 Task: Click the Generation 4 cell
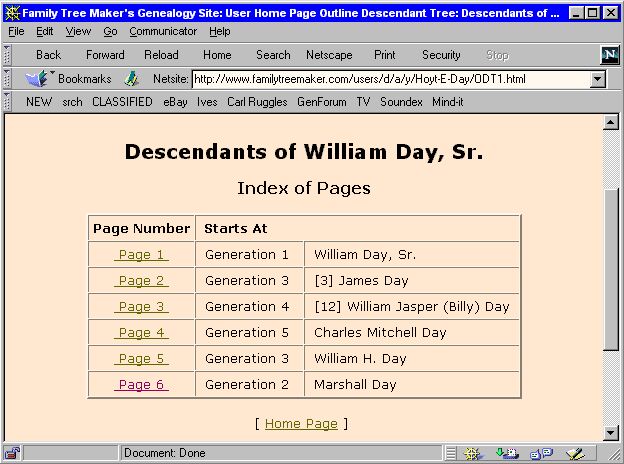250,306
